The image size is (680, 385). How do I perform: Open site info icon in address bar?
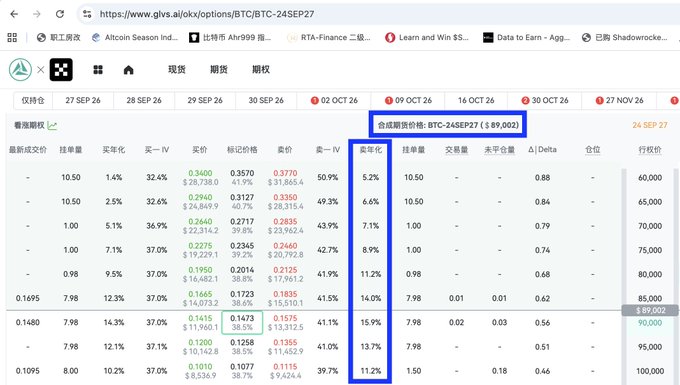[87, 14]
